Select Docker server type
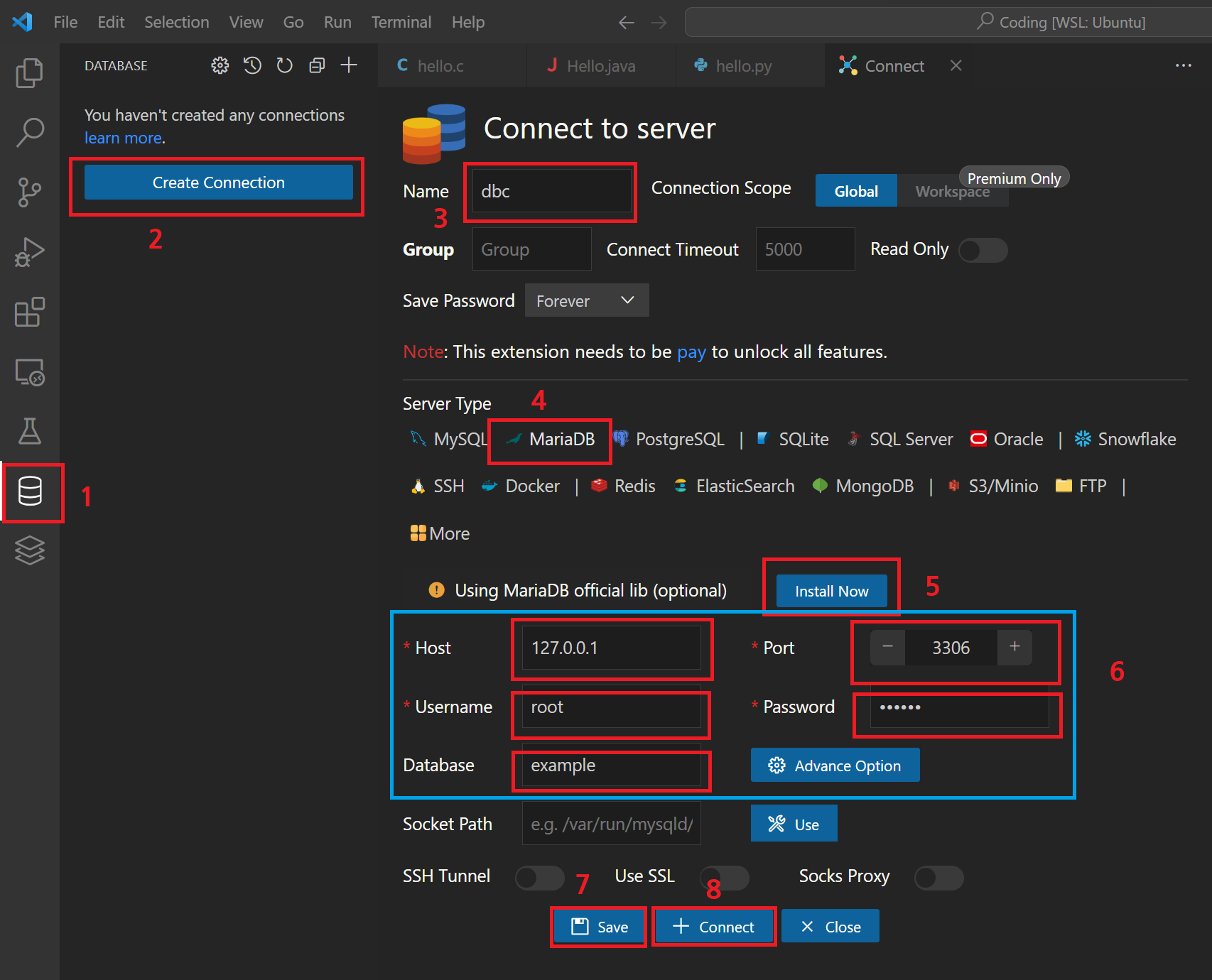The width and height of the screenshot is (1212, 980). tap(521, 486)
